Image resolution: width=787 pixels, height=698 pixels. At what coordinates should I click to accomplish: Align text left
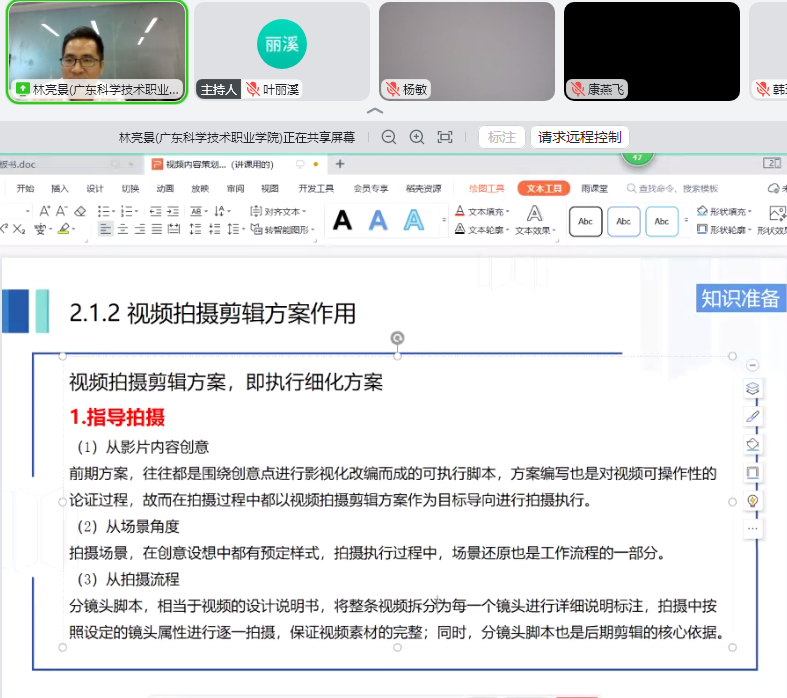[105, 229]
